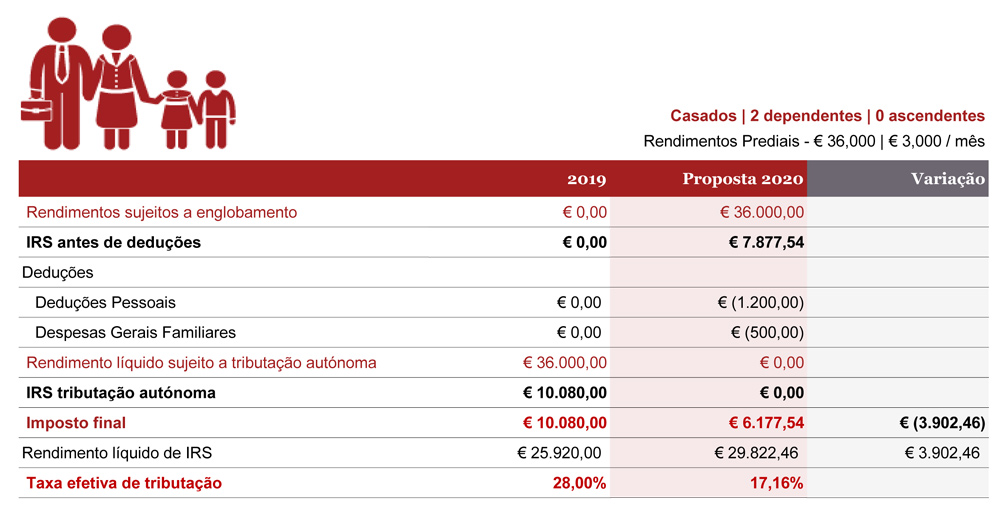Select the Variação column header
This screenshot has width=1000, height=523.
pyautogui.click(x=948, y=179)
